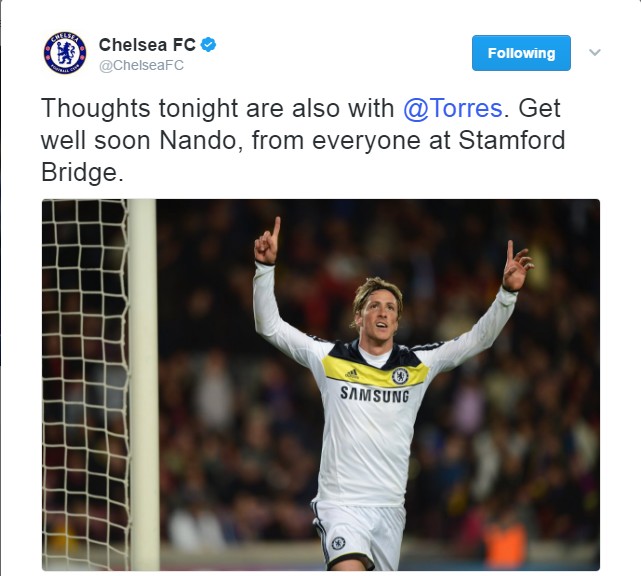Expand the attached photo of the player
641x576 pixels.
click(x=321, y=385)
